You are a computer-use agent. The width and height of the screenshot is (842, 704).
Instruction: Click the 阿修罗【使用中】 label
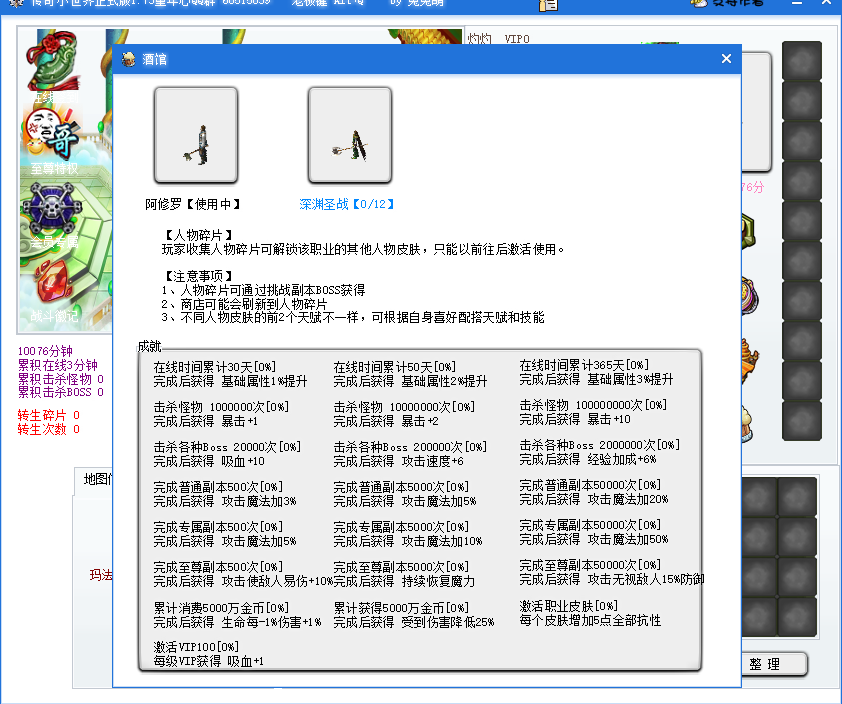point(193,204)
